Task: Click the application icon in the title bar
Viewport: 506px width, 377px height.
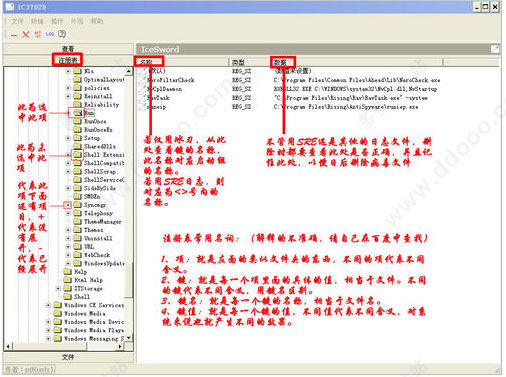Action: pos(10,7)
